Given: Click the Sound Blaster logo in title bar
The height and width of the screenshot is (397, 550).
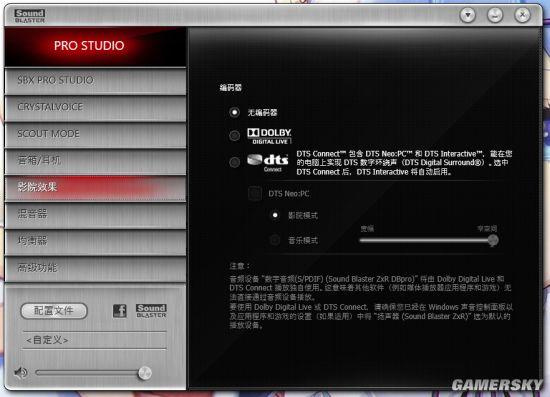Looking at the screenshot, I should point(30,16).
